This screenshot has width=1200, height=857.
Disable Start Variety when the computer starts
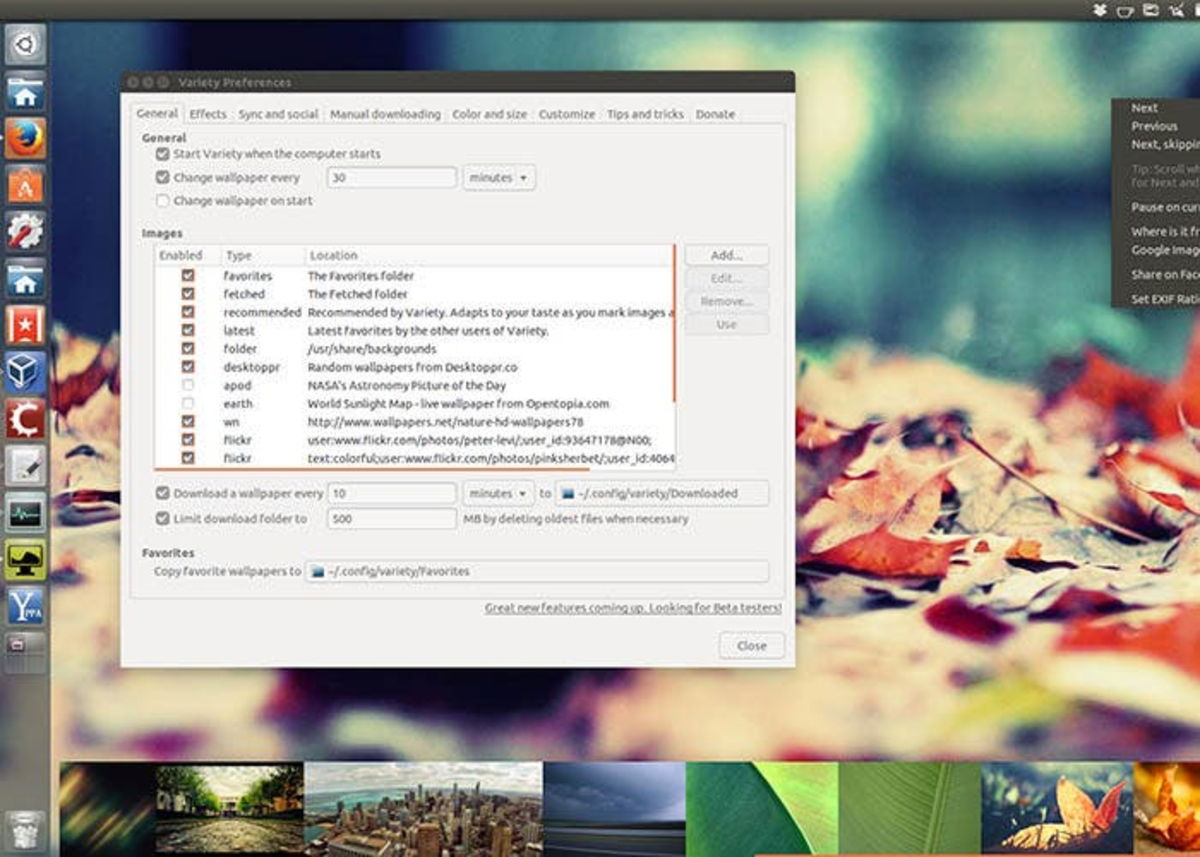(162, 154)
